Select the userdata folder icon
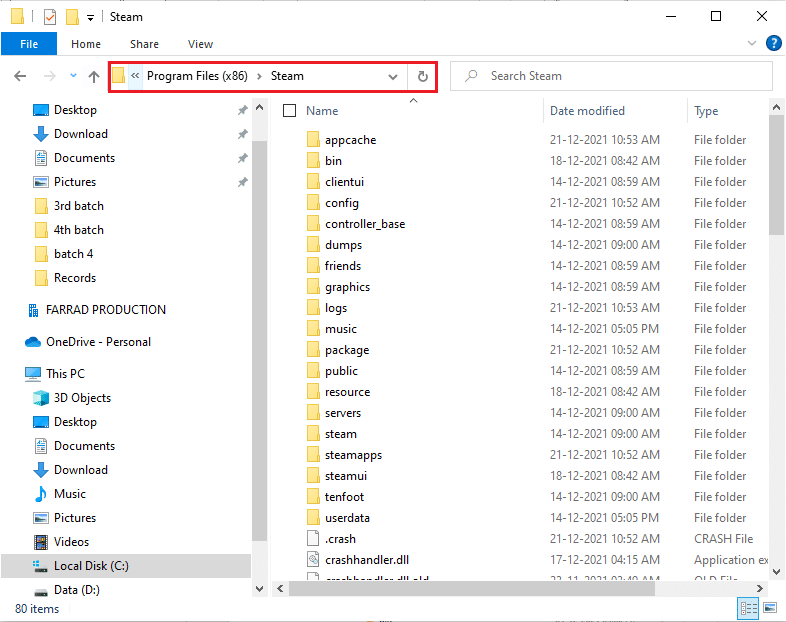 [313, 518]
